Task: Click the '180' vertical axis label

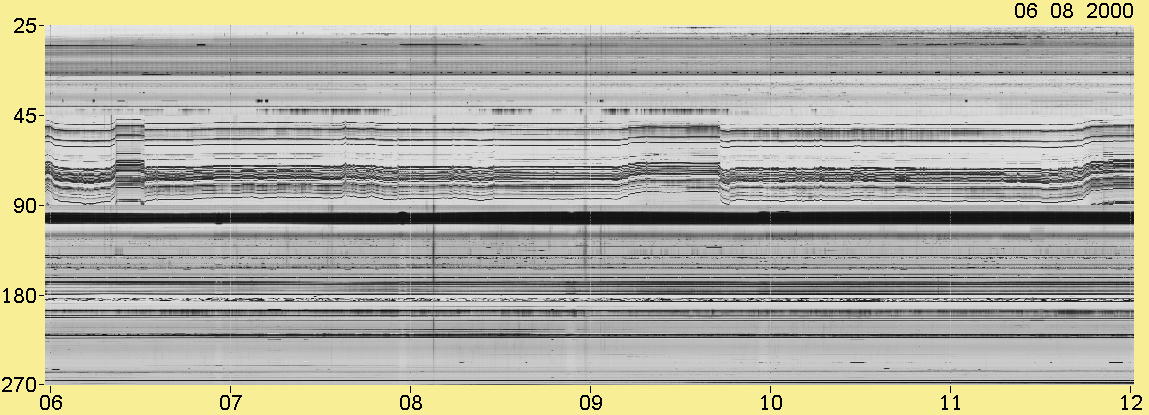Action: [x=21, y=295]
